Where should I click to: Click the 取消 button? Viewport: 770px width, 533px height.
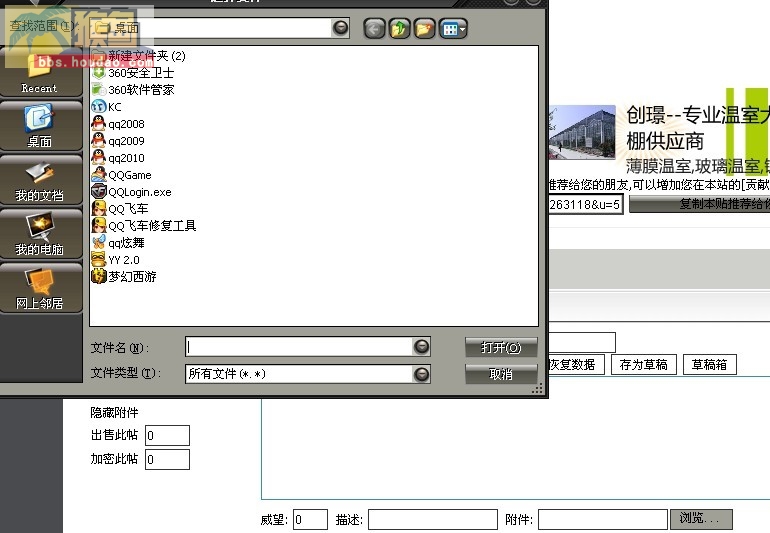pyautogui.click(x=501, y=374)
